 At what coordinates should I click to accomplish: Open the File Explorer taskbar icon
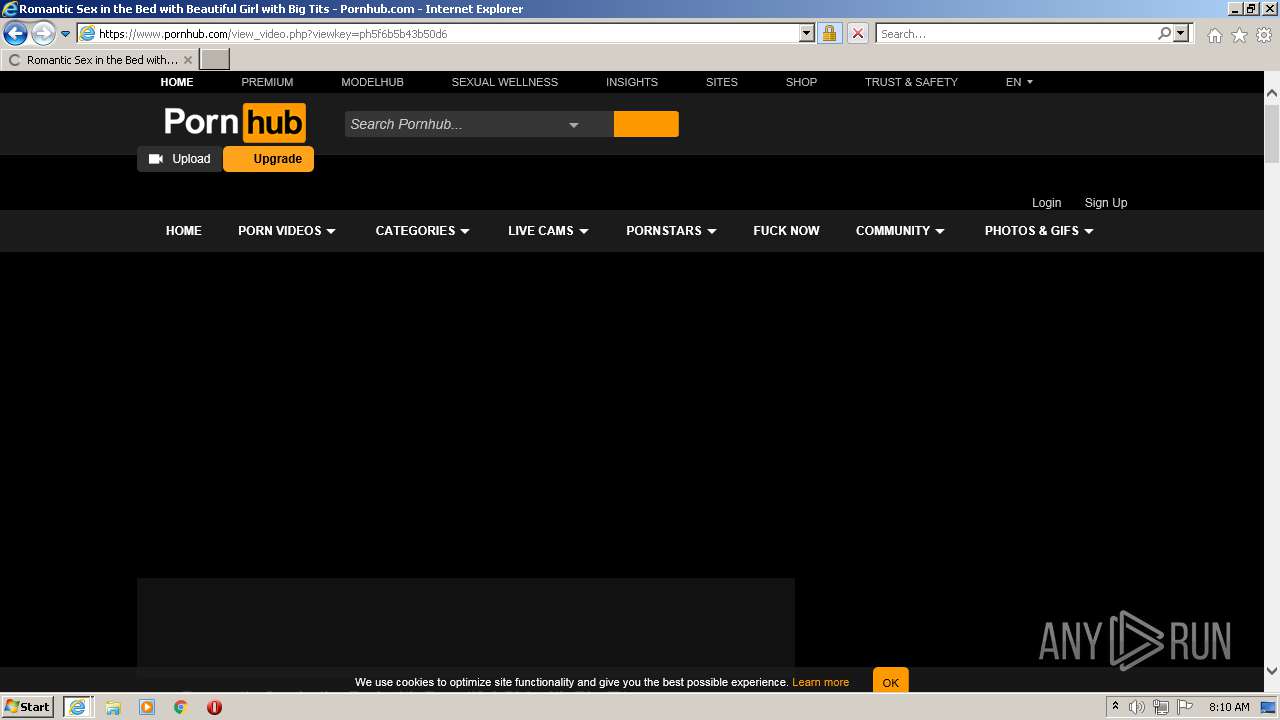click(113, 707)
